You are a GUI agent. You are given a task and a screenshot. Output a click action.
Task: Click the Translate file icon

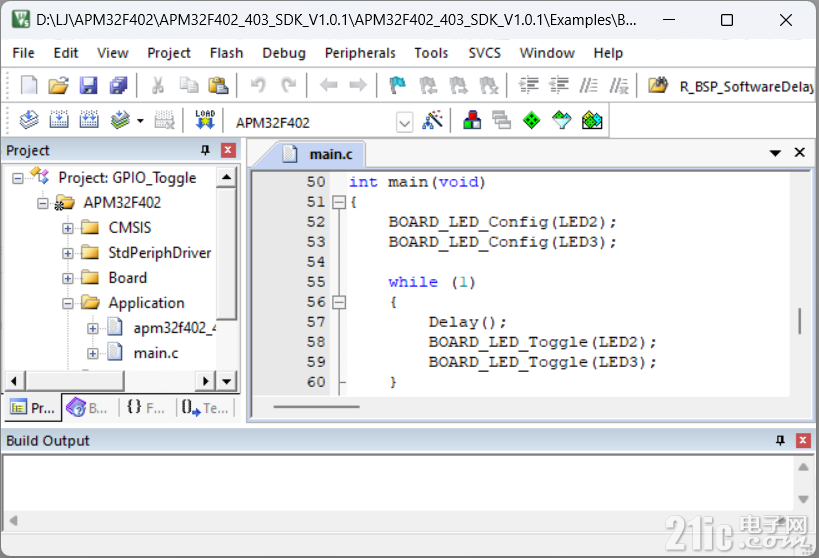[x=29, y=120]
